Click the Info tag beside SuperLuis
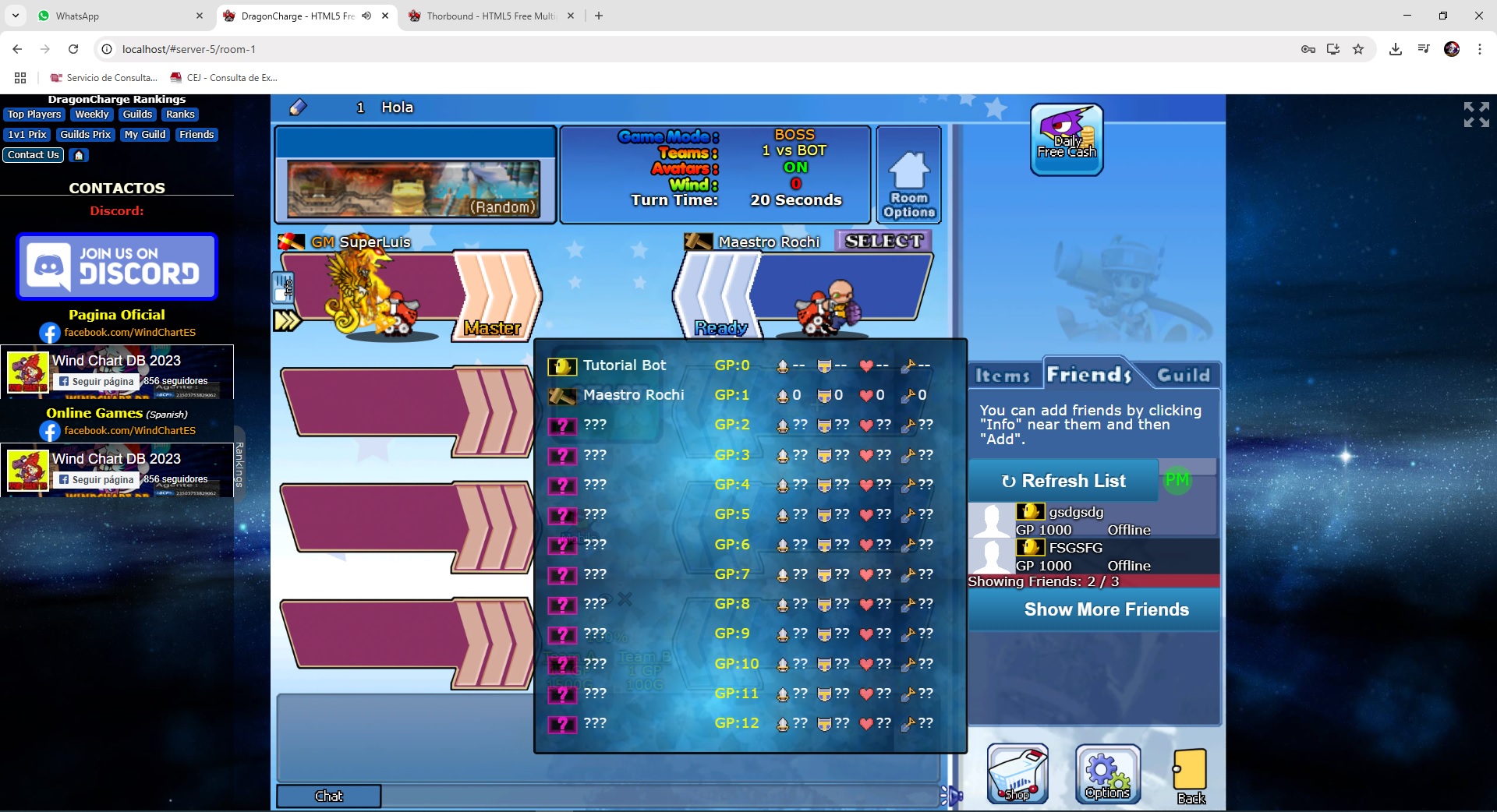The image size is (1497, 812). click(x=283, y=288)
